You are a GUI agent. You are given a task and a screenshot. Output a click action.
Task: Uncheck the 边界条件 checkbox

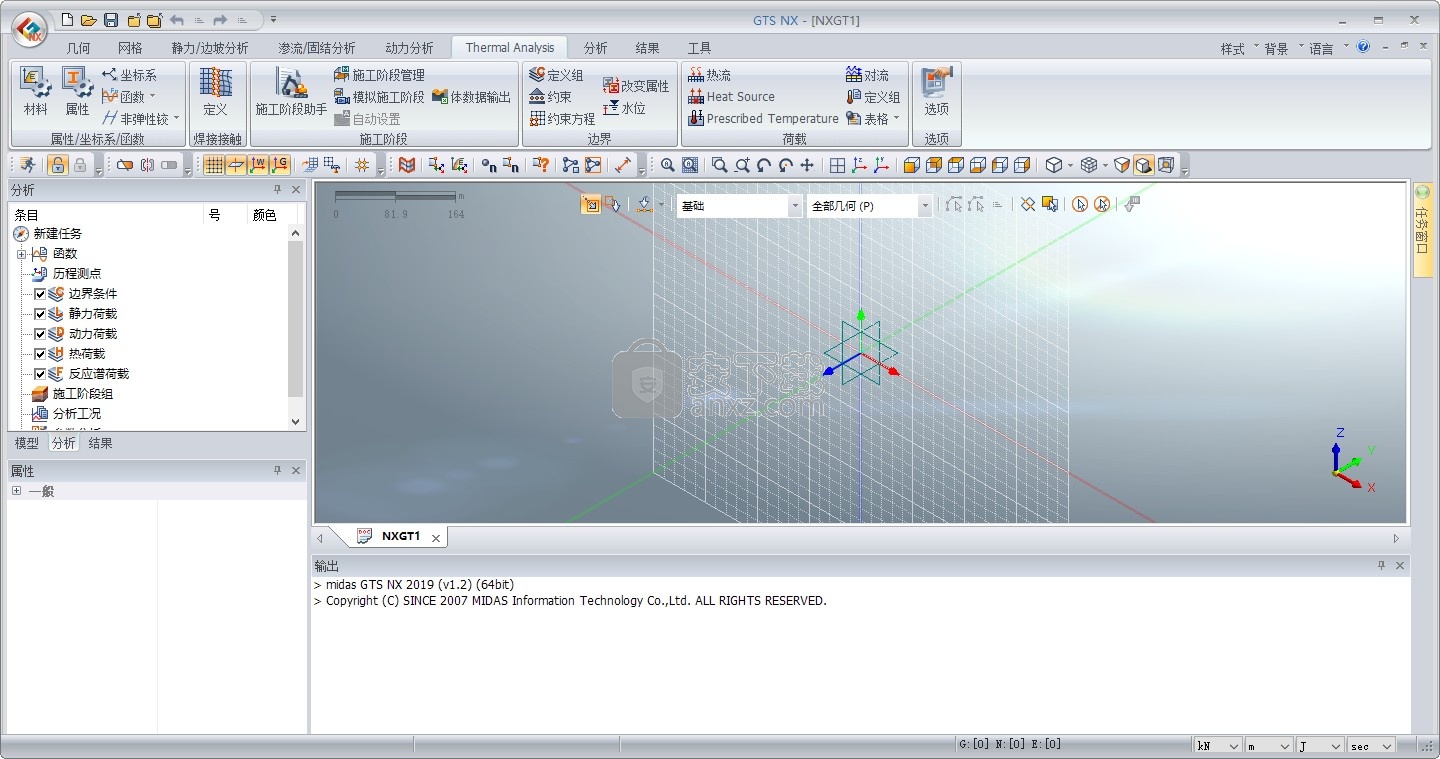pos(40,294)
